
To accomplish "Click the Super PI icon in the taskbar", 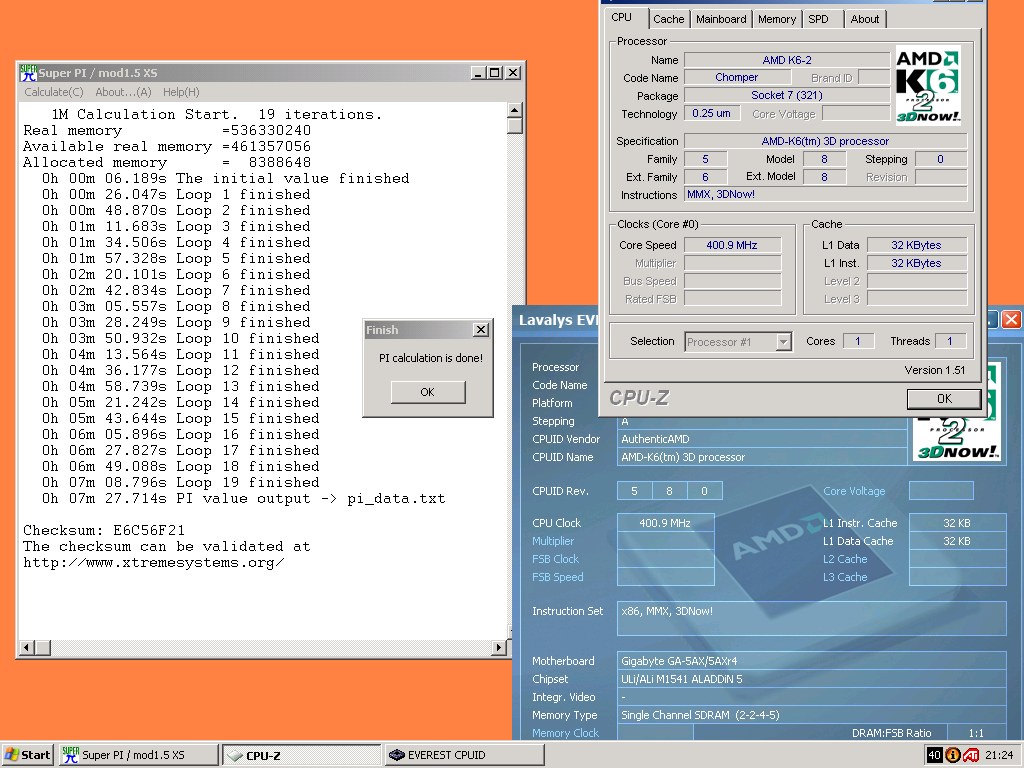I will click(70, 755).
